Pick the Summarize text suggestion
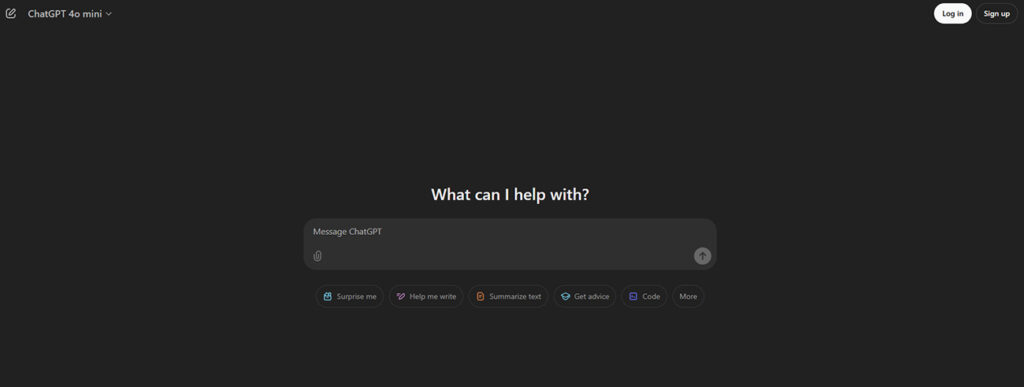This screenshot has height=387, width=1024. coord(508,296)
